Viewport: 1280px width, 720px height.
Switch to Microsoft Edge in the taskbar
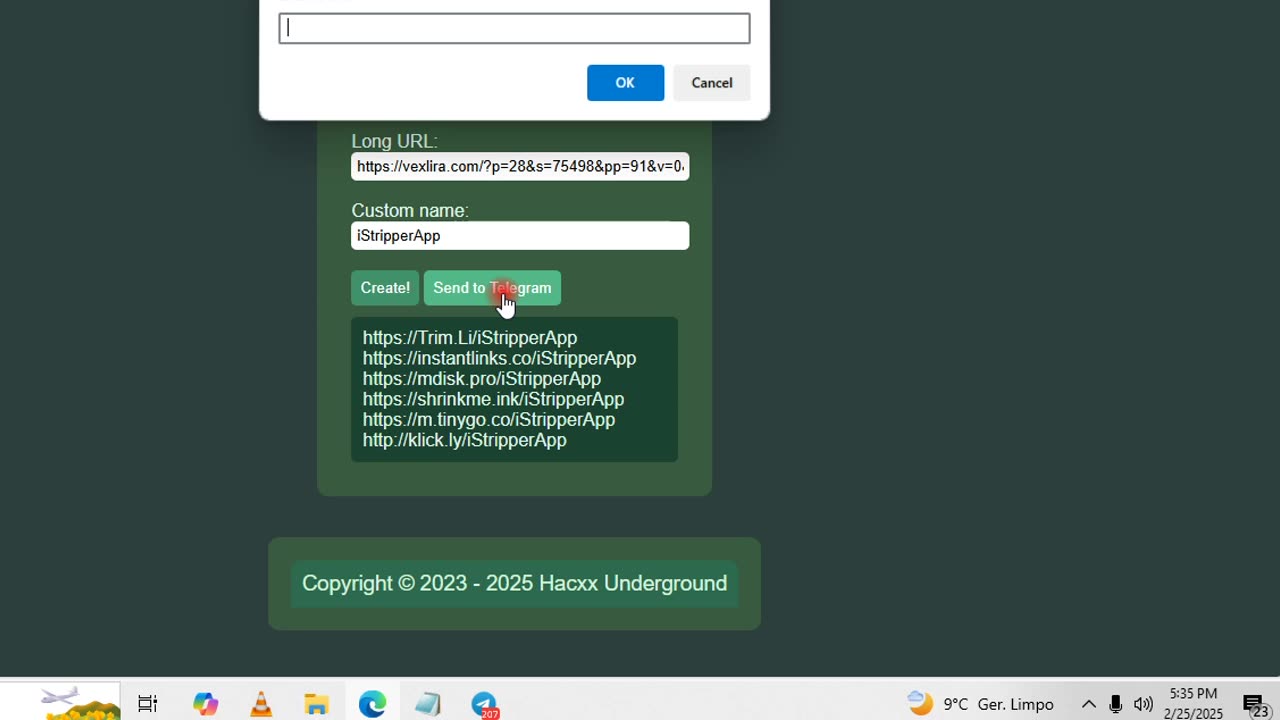click(372, 704)
